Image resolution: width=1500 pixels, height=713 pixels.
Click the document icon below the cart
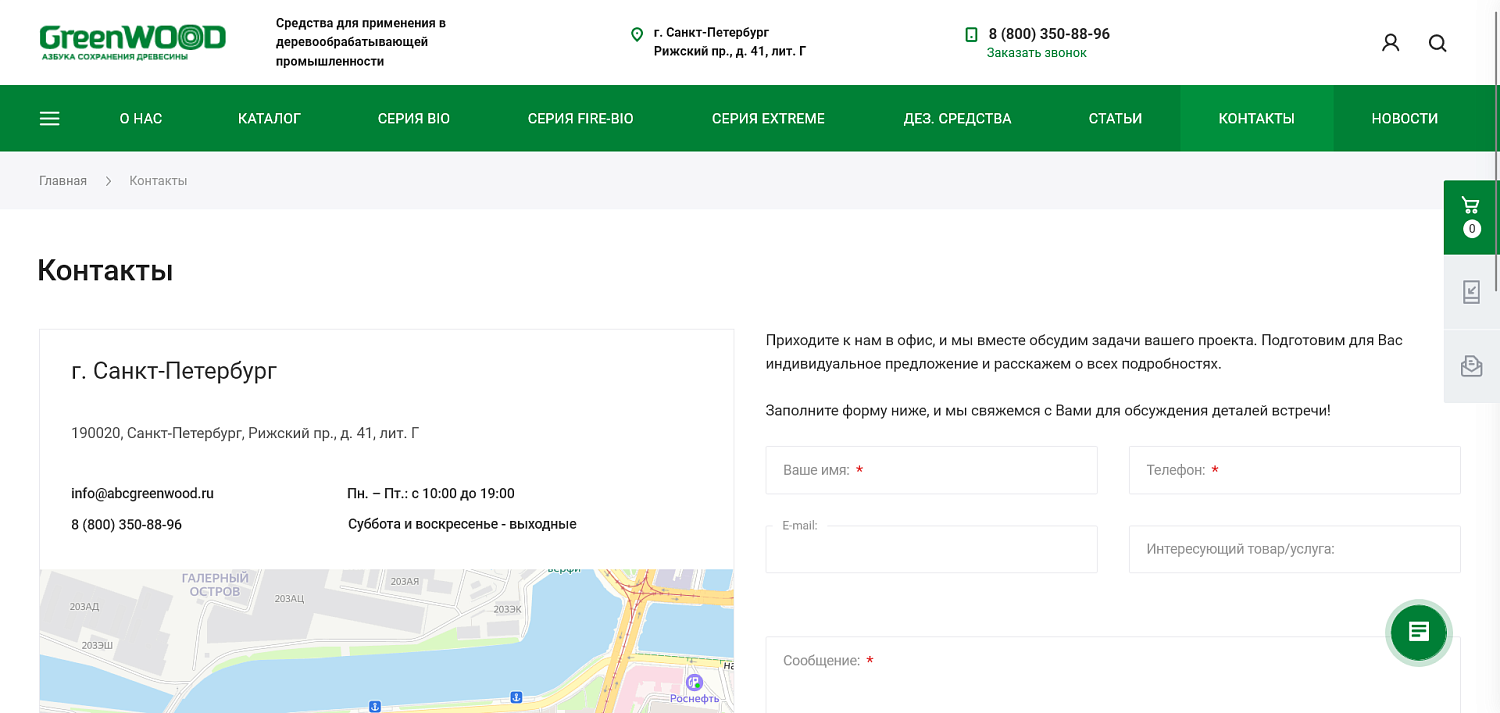1471,292
